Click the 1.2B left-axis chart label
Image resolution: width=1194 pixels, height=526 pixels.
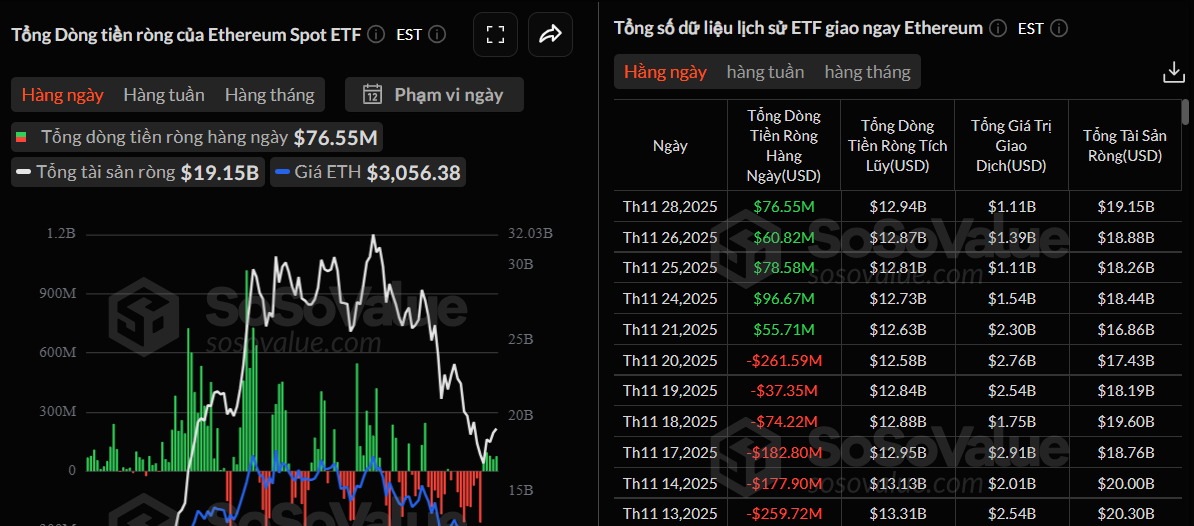pos(60,234)
